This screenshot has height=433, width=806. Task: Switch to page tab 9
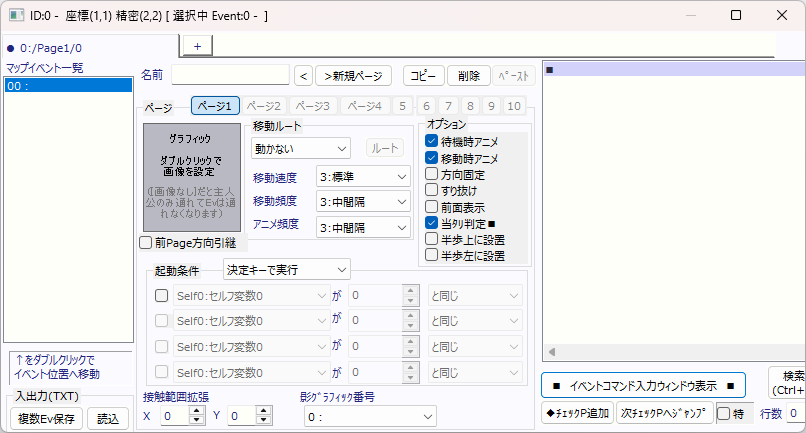tap(491, 106)
